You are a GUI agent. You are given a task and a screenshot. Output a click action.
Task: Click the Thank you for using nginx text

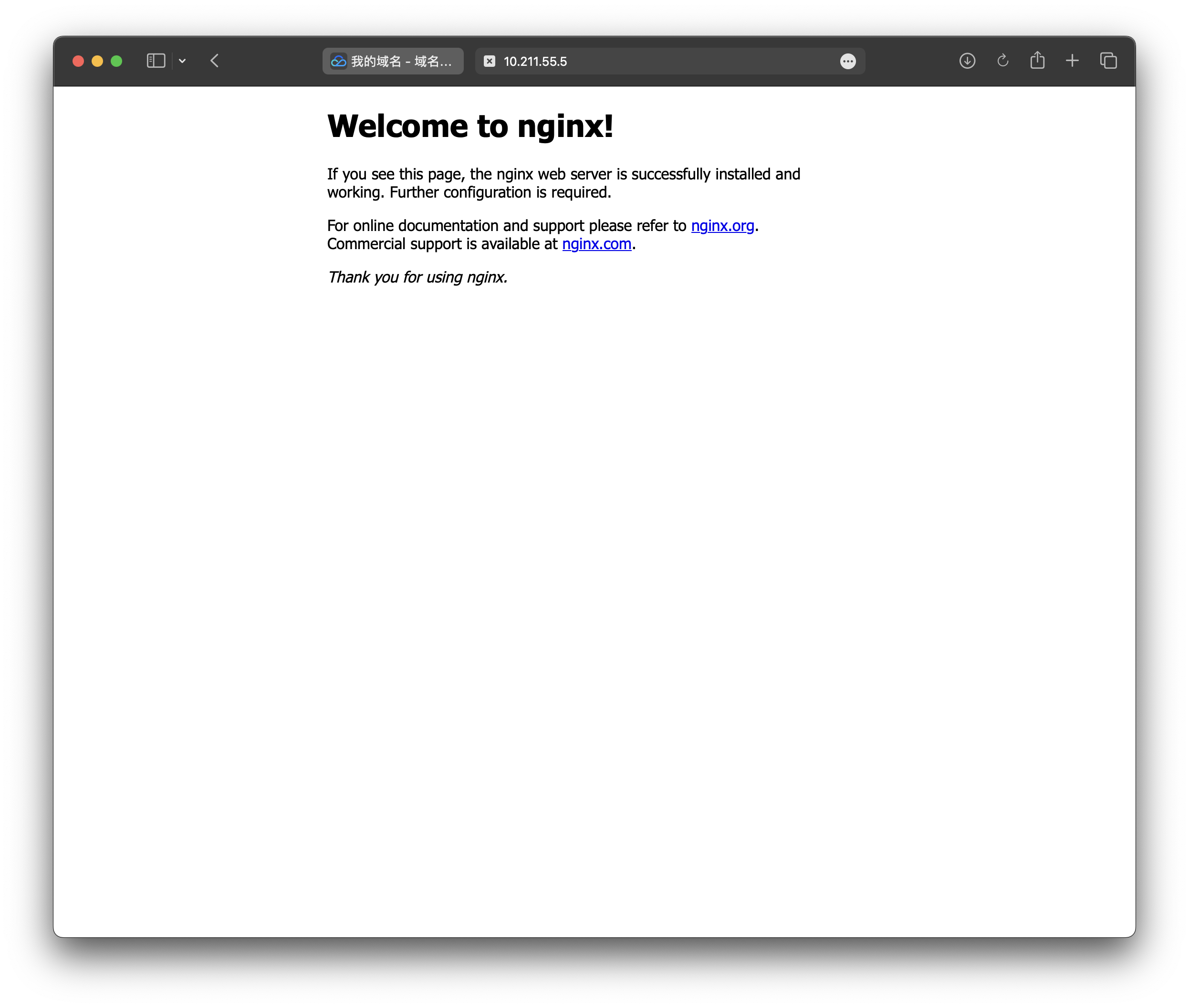[x=417, y=277]
